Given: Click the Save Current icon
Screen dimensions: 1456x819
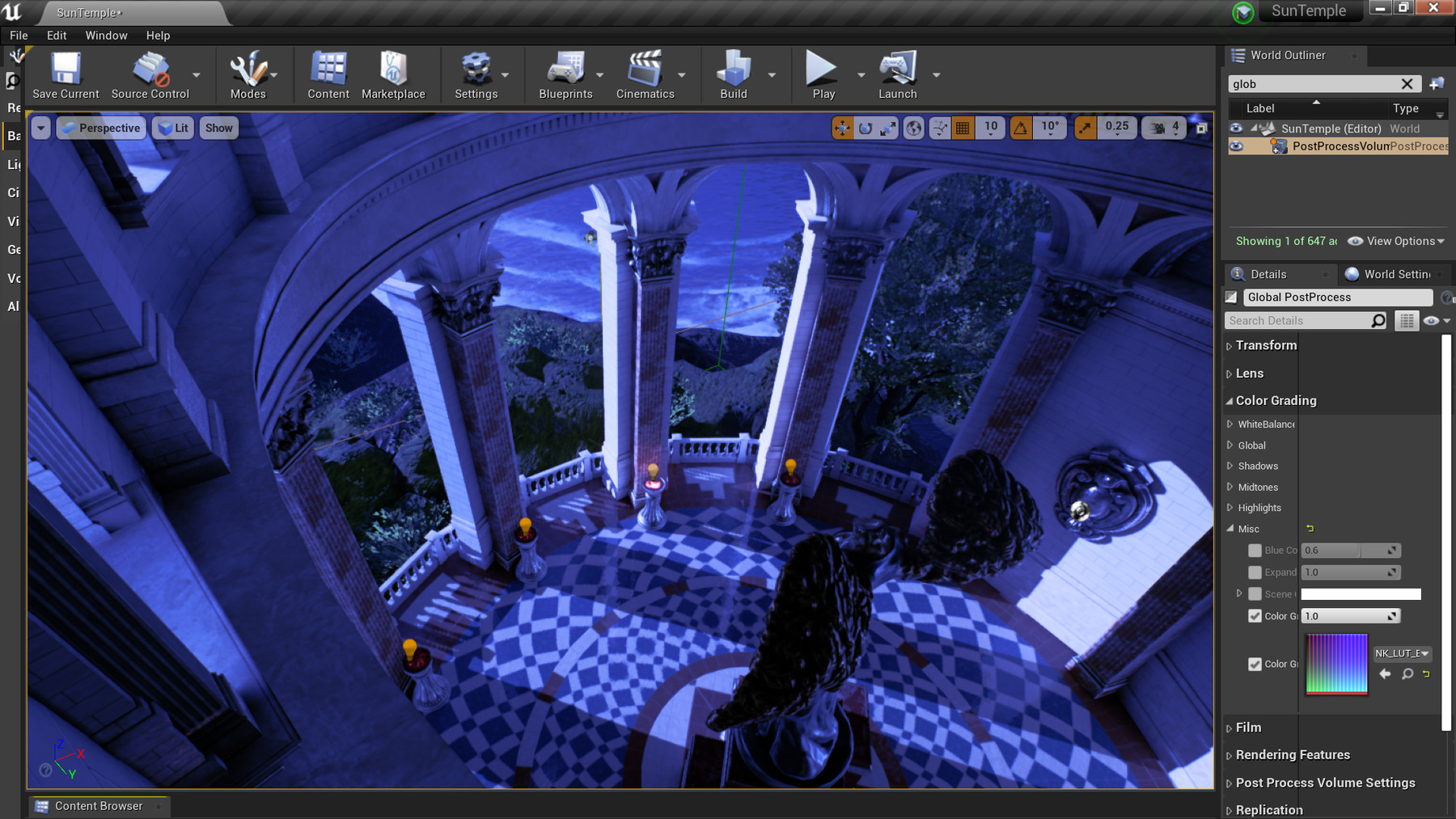Looking at the screenshot, I should [65, 74].
